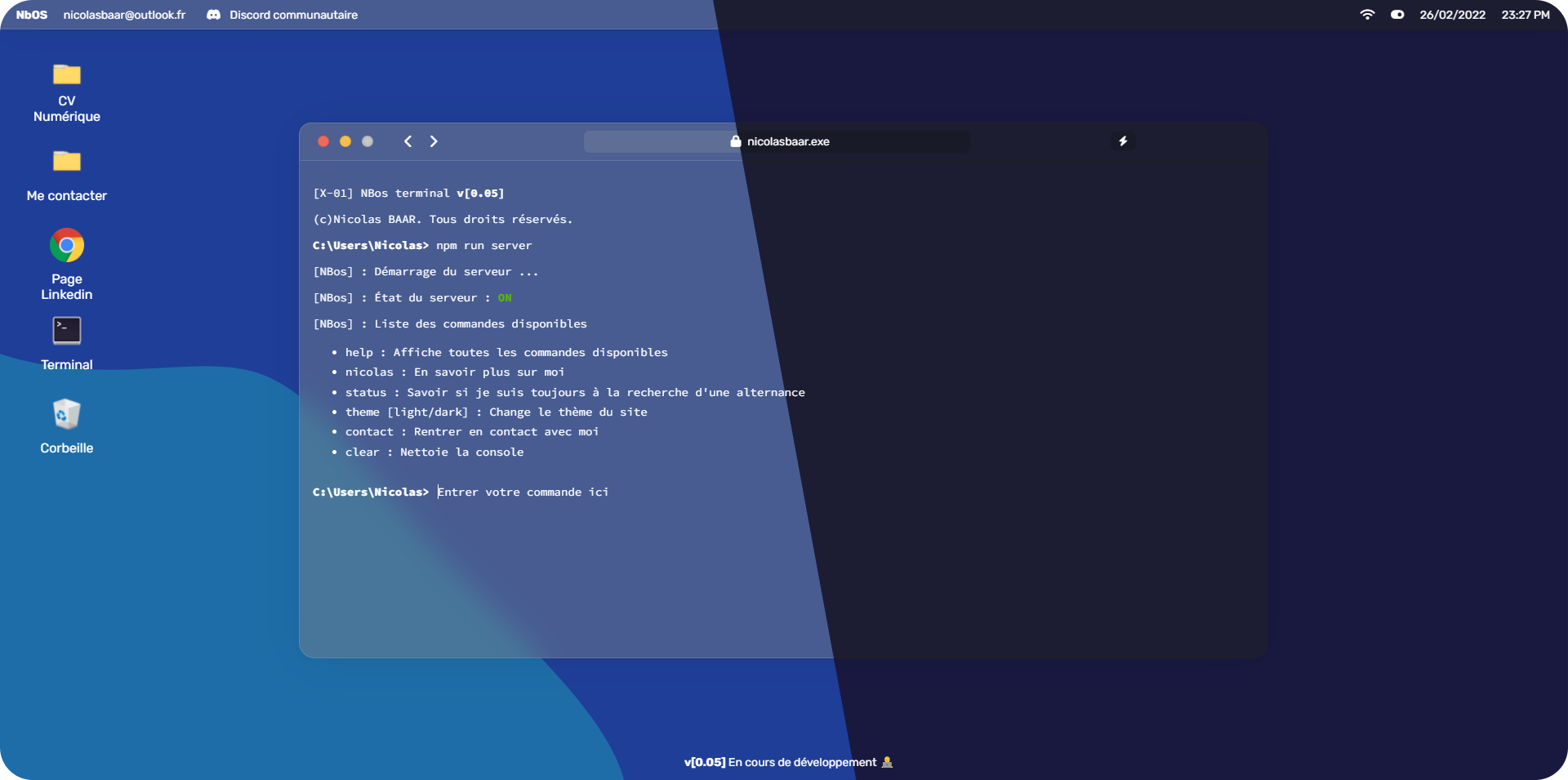
Task: Click the 'npm run server' command text
Action: [483, 245]
